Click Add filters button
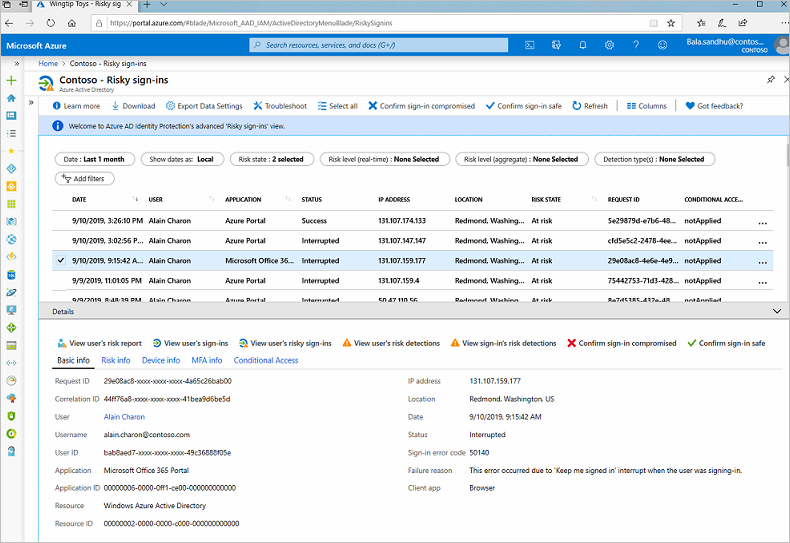 click(x=85, y=179)
